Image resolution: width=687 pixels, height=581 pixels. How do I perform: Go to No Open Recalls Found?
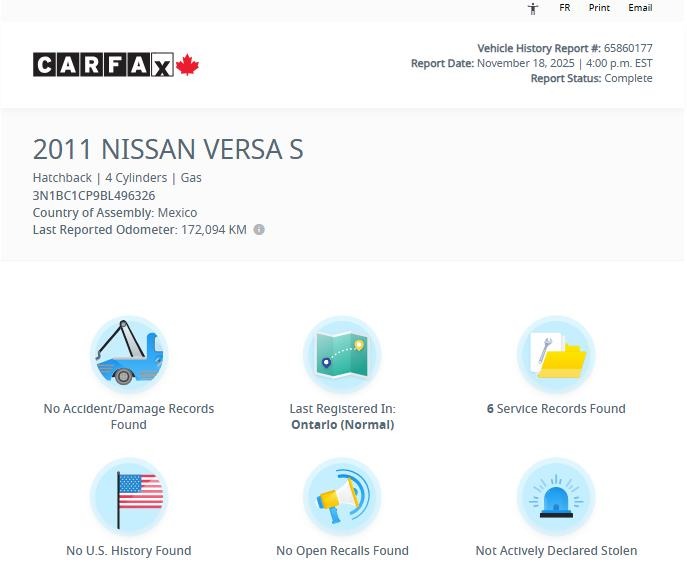point(342,550)
